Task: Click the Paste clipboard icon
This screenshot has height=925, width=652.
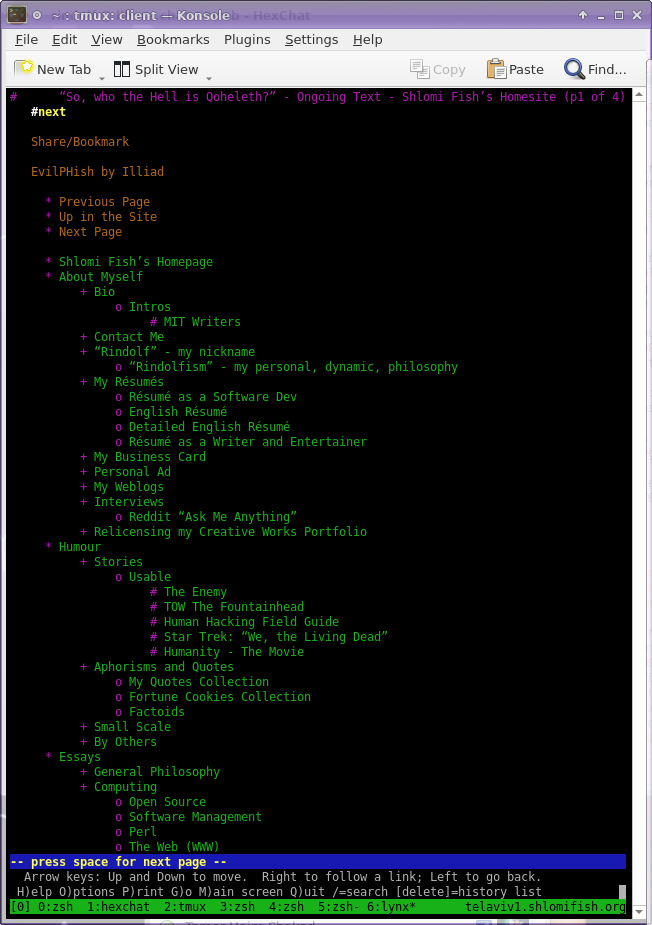Action: [496, 69]
